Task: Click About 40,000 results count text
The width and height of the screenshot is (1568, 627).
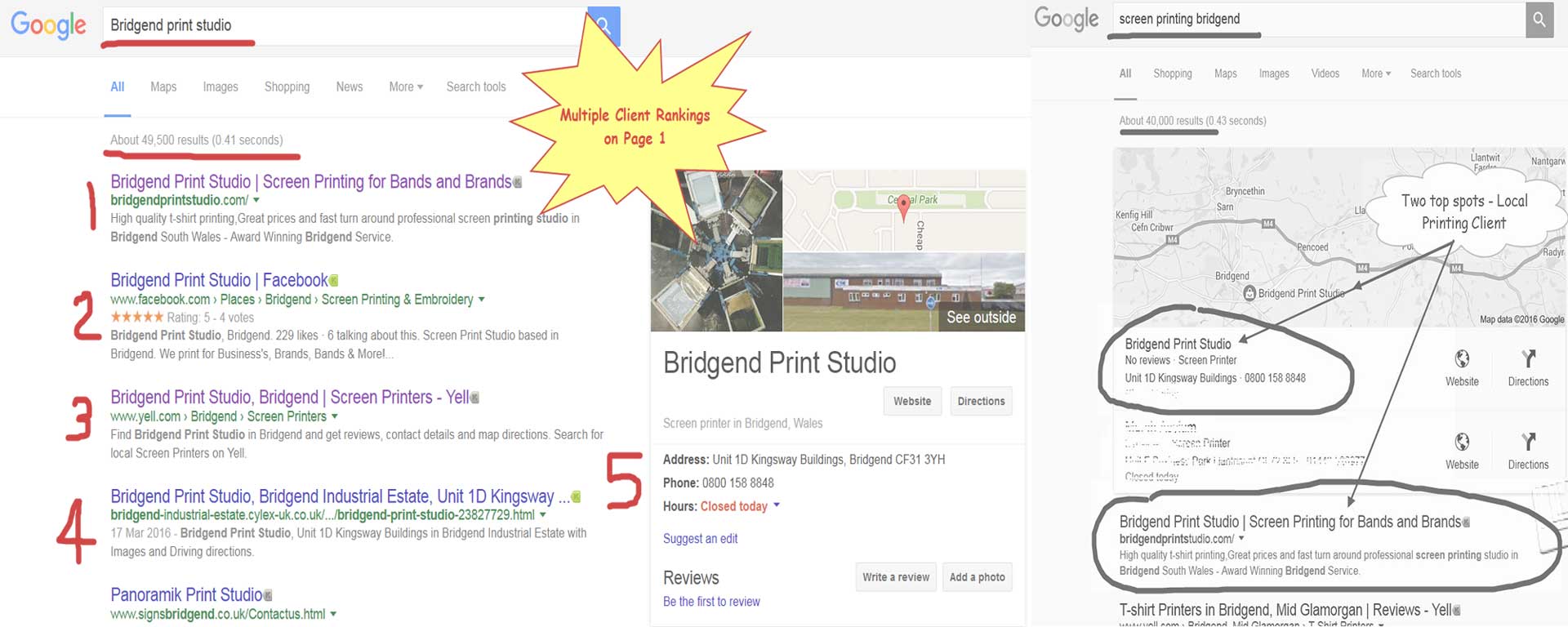Action: tap(1192, 121)
